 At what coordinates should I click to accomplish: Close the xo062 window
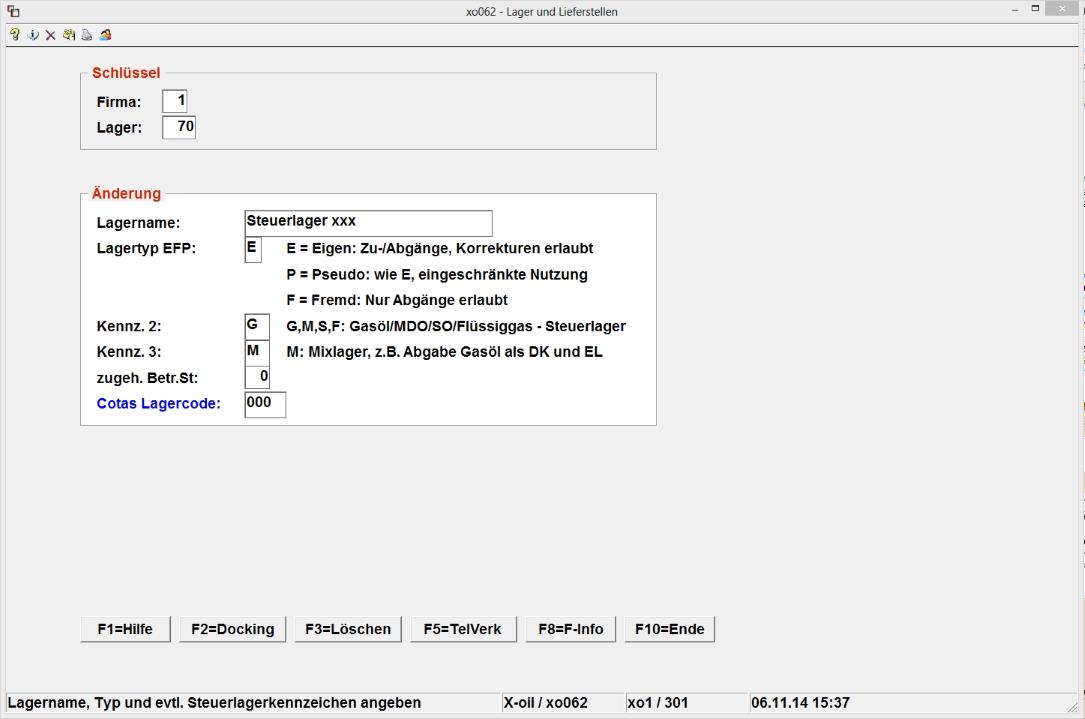(1063, 8)
